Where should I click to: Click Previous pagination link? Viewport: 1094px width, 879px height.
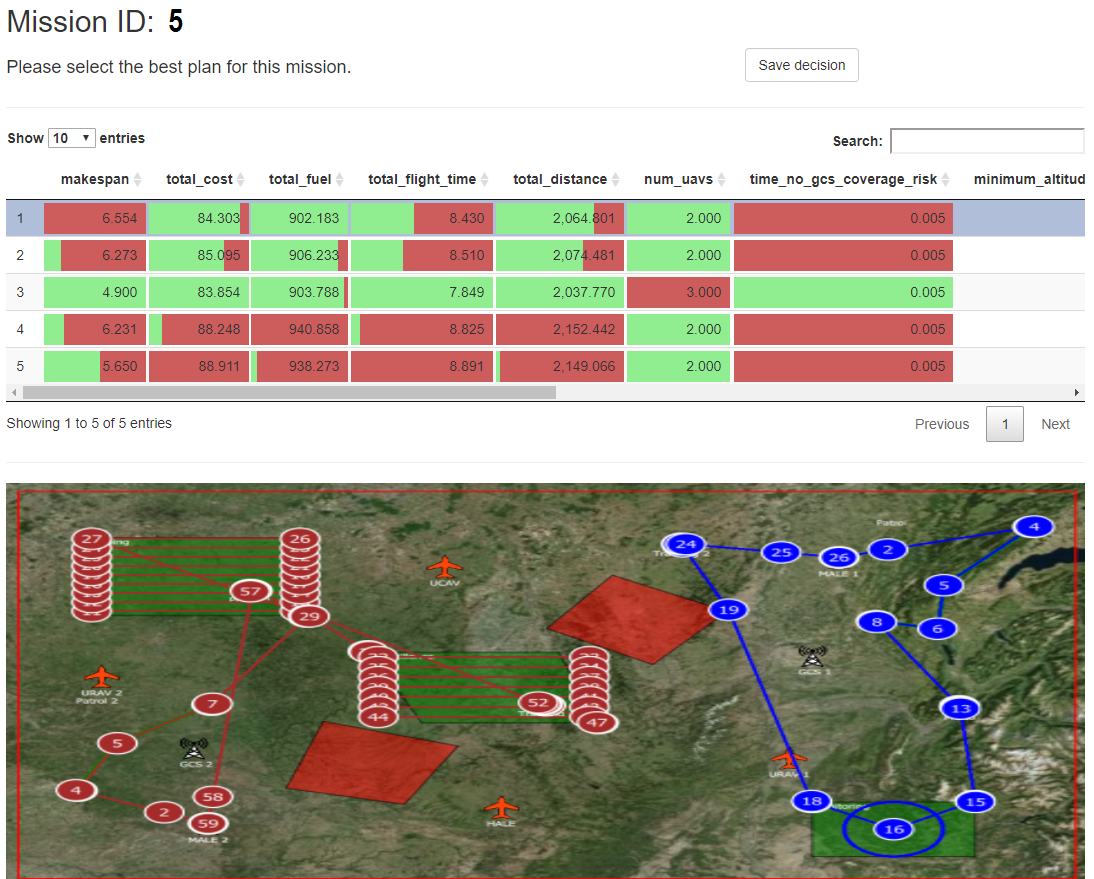[x=941, y=424]
